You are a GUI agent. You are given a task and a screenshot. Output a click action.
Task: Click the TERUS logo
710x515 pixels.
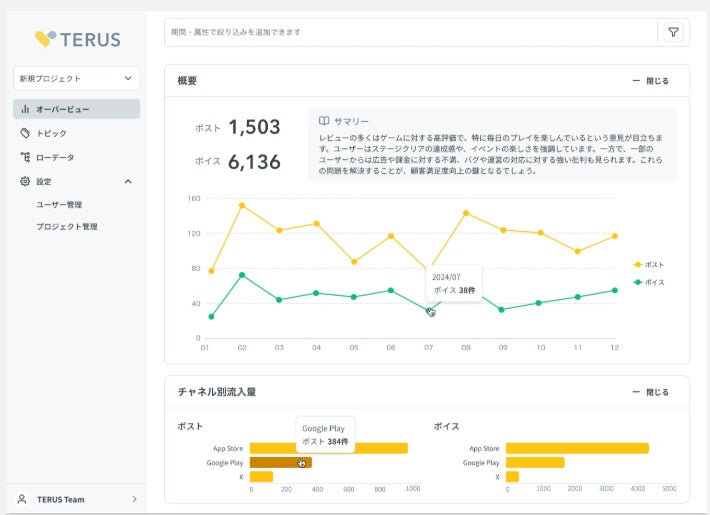tap(77, 39)
